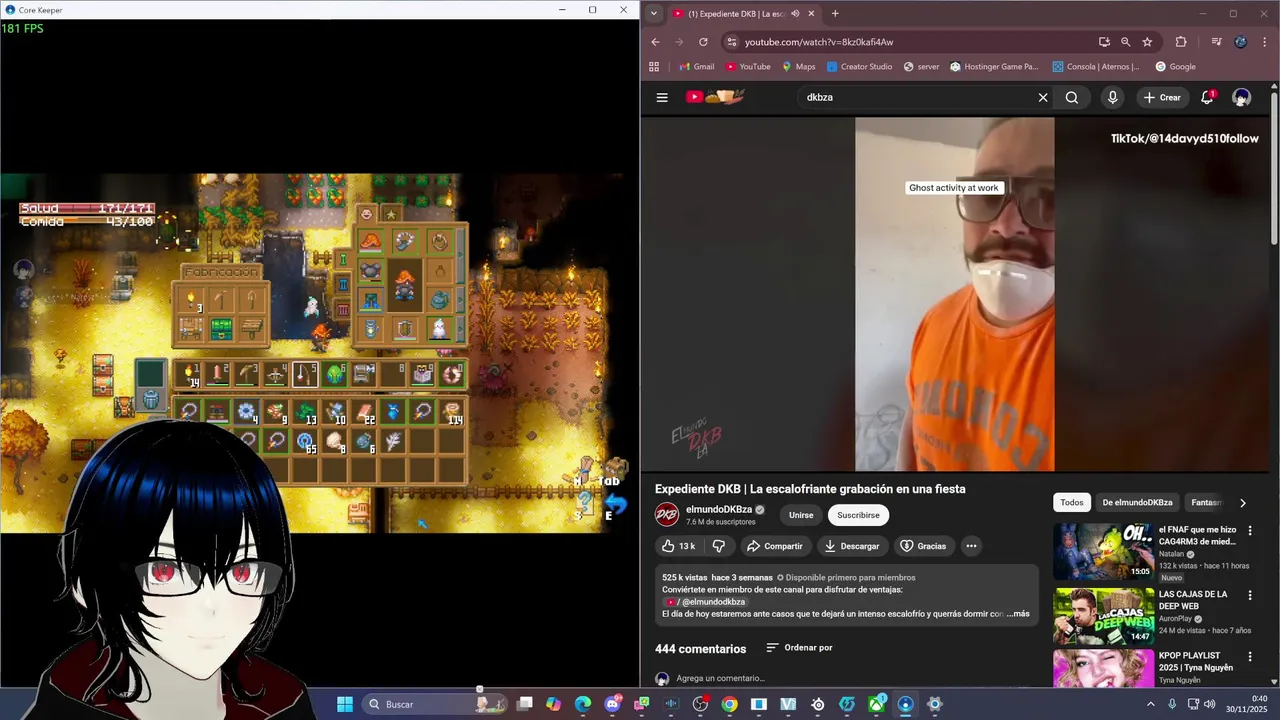Craft the workbench in Fabricación panel
Screen dimensions: 1280x720
191,329
